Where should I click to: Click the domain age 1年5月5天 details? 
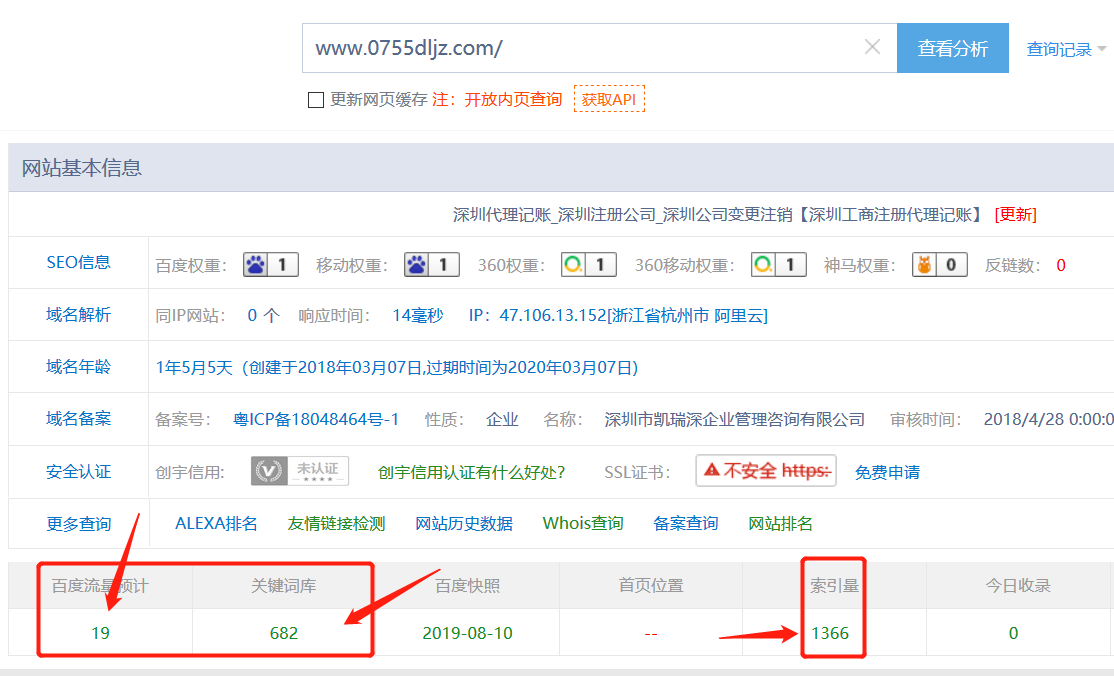coord(397,367)
